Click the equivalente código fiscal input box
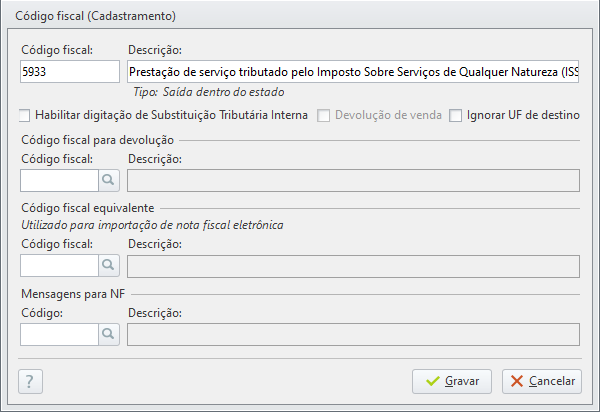Screen dimensions: 600x412 point(60,265)
